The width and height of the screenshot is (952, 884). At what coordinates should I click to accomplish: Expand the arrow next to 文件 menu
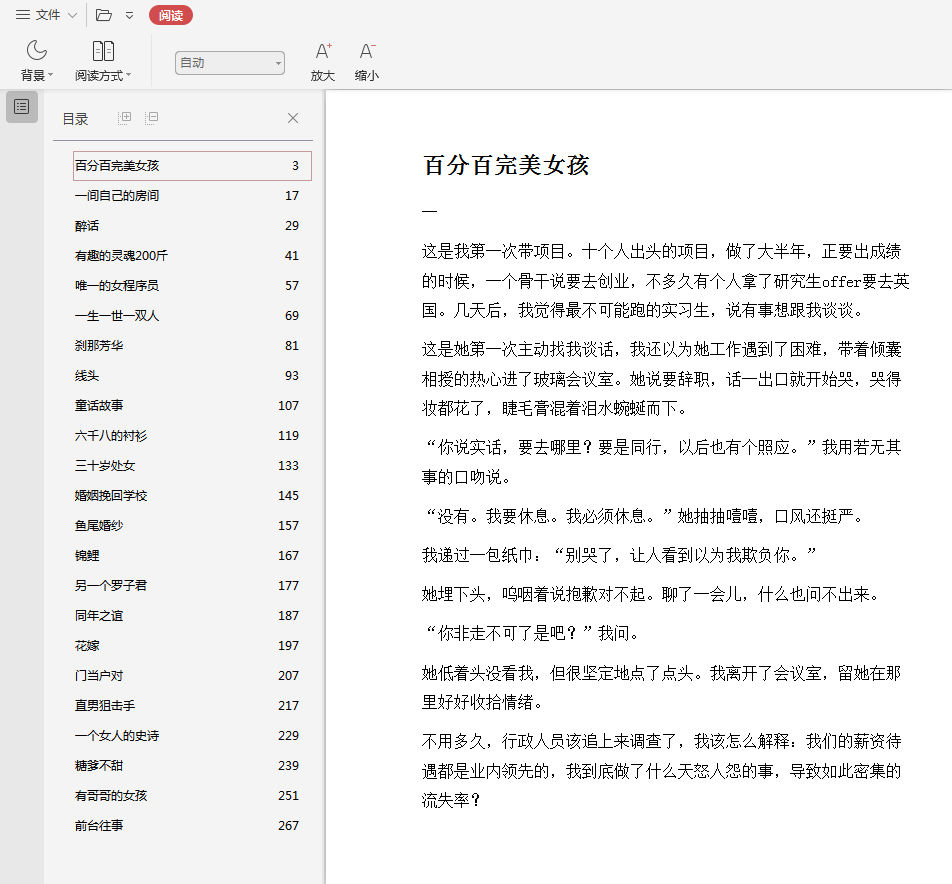[73, 16]
